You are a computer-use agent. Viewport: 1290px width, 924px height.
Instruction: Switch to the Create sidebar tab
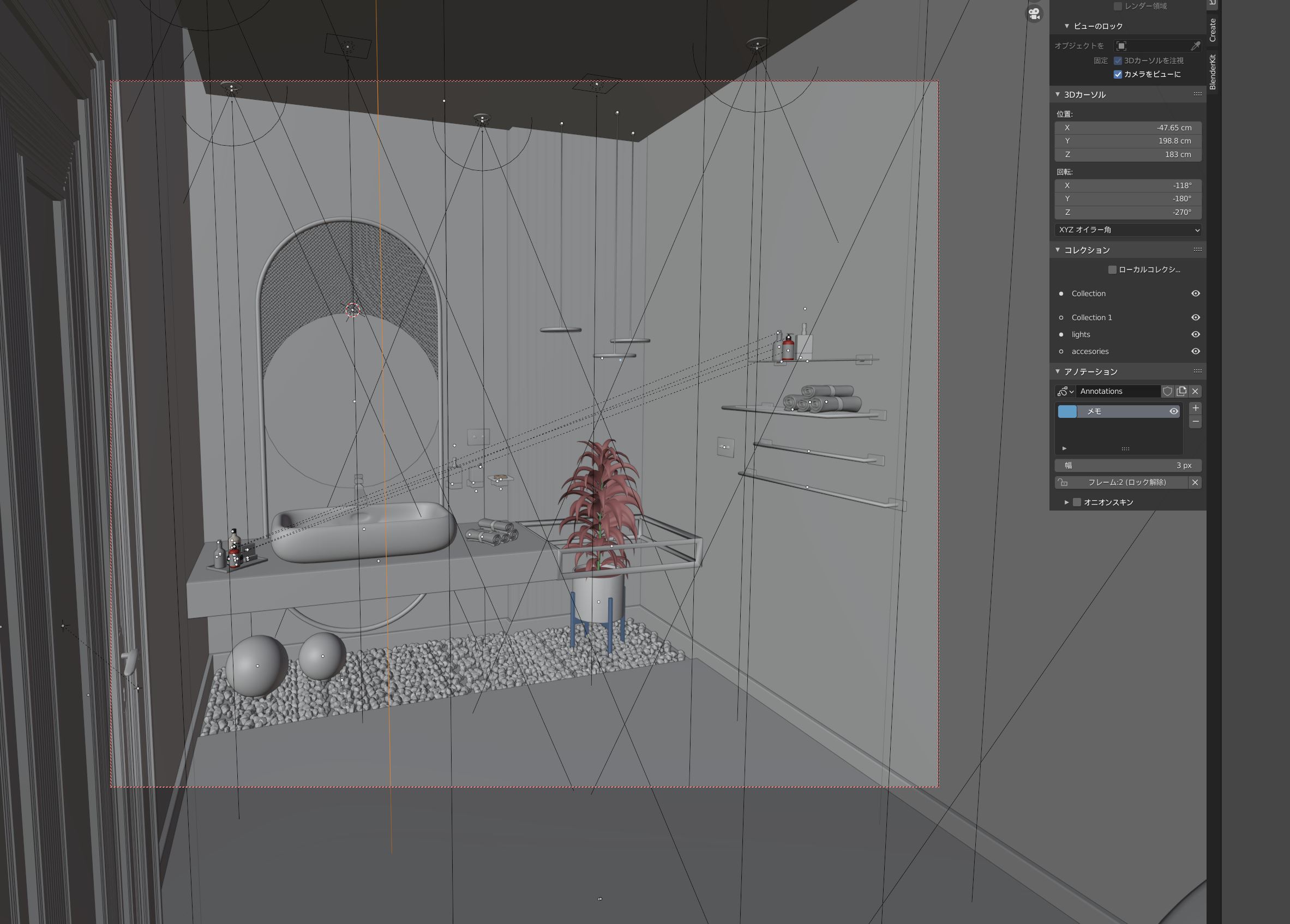pyautogui.click(x=1213, y=30)
